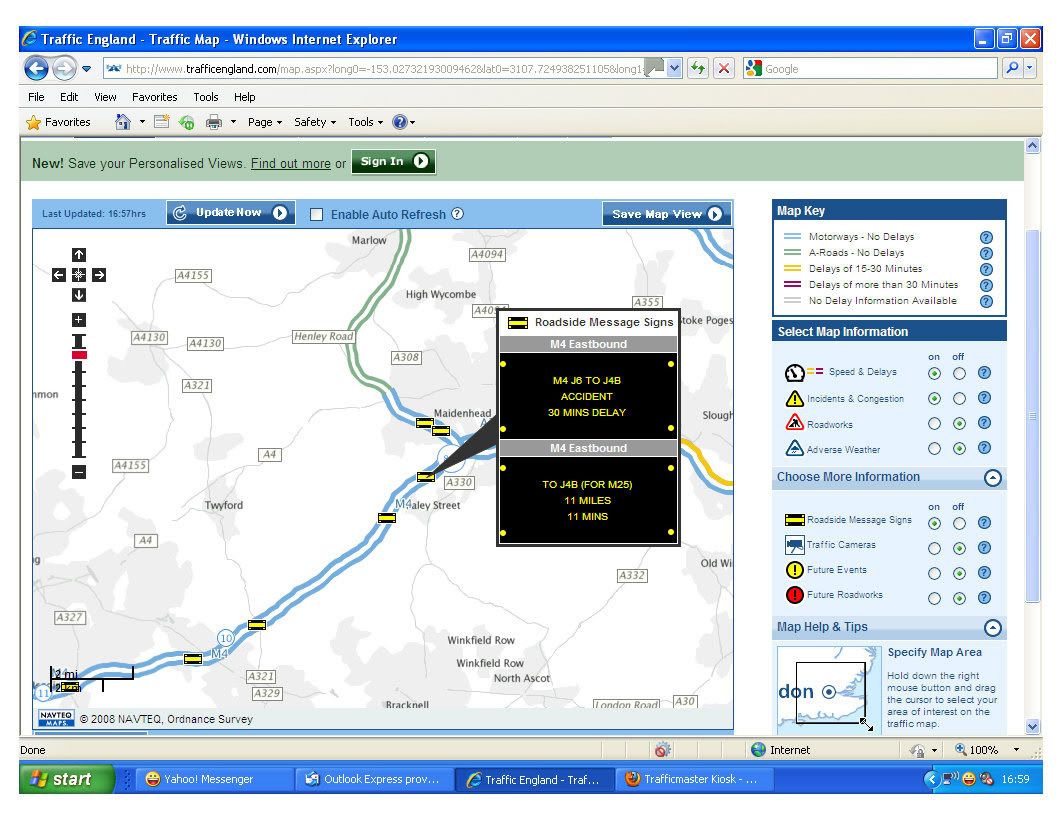
Task: Turn Future Events on
Action: tap(934, 573)
